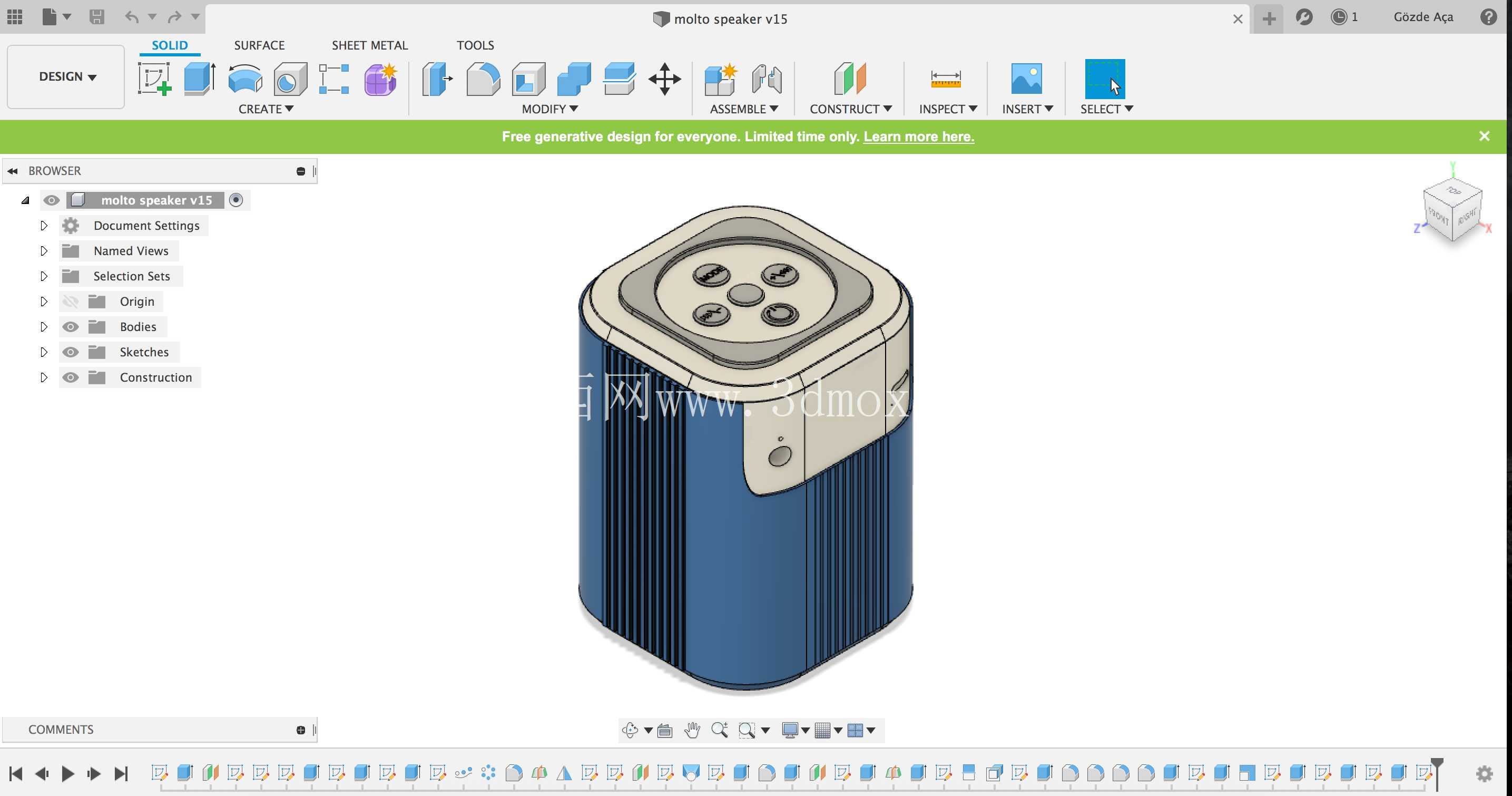The image size is (1512, 796).
Task: Open the CREATE dropdown menu
Action: click(x=266, y=109)
